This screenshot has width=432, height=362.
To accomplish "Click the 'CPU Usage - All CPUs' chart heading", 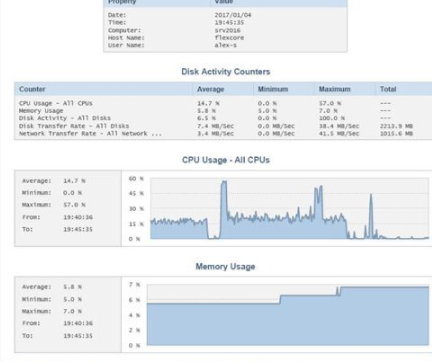I will click(x=226, y=160).
